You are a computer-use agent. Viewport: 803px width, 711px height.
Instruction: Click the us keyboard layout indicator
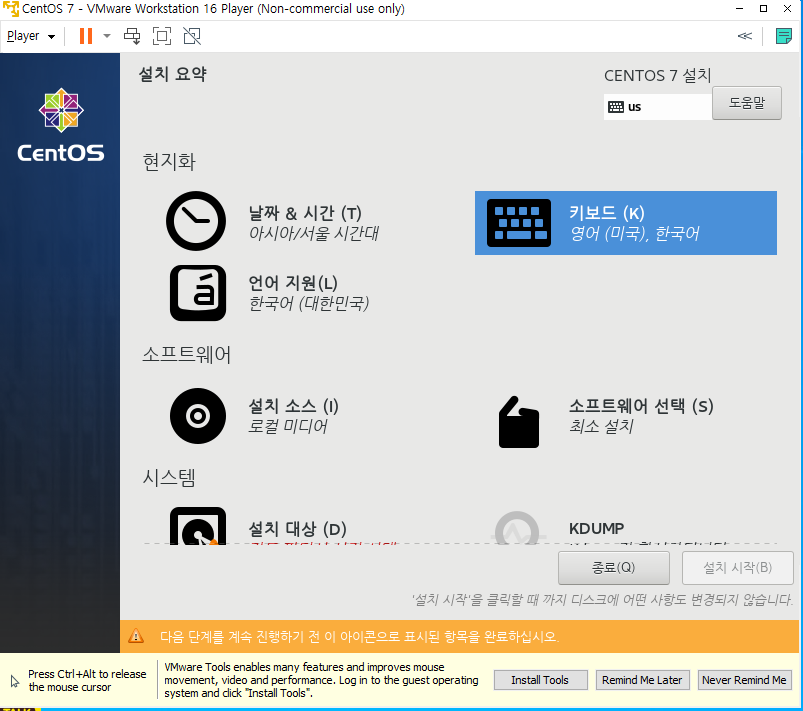click(x=658, y=107)
